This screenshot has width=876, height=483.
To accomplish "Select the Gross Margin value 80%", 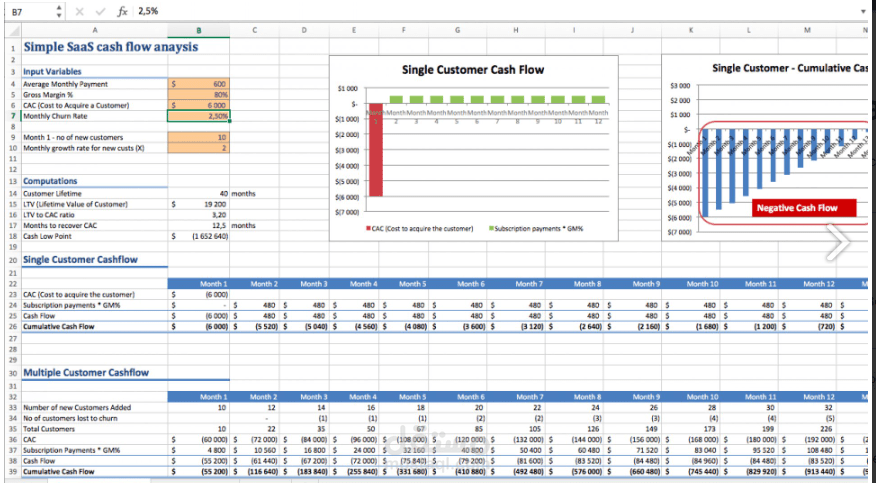I will click(198, 95).
